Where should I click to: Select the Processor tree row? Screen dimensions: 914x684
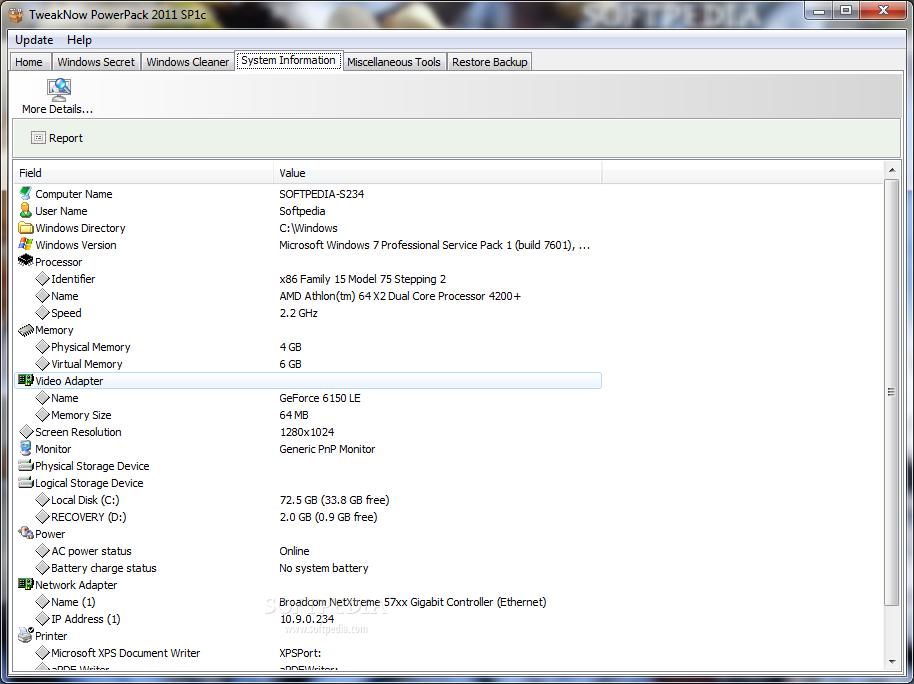coord(308,262)
